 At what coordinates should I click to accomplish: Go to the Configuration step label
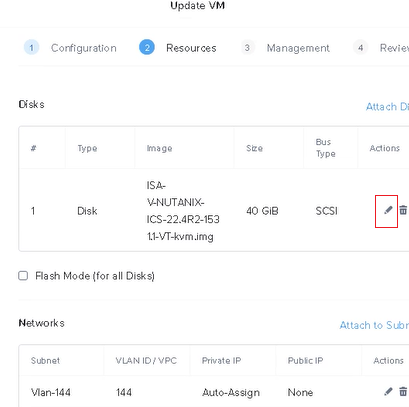[84, 48]
